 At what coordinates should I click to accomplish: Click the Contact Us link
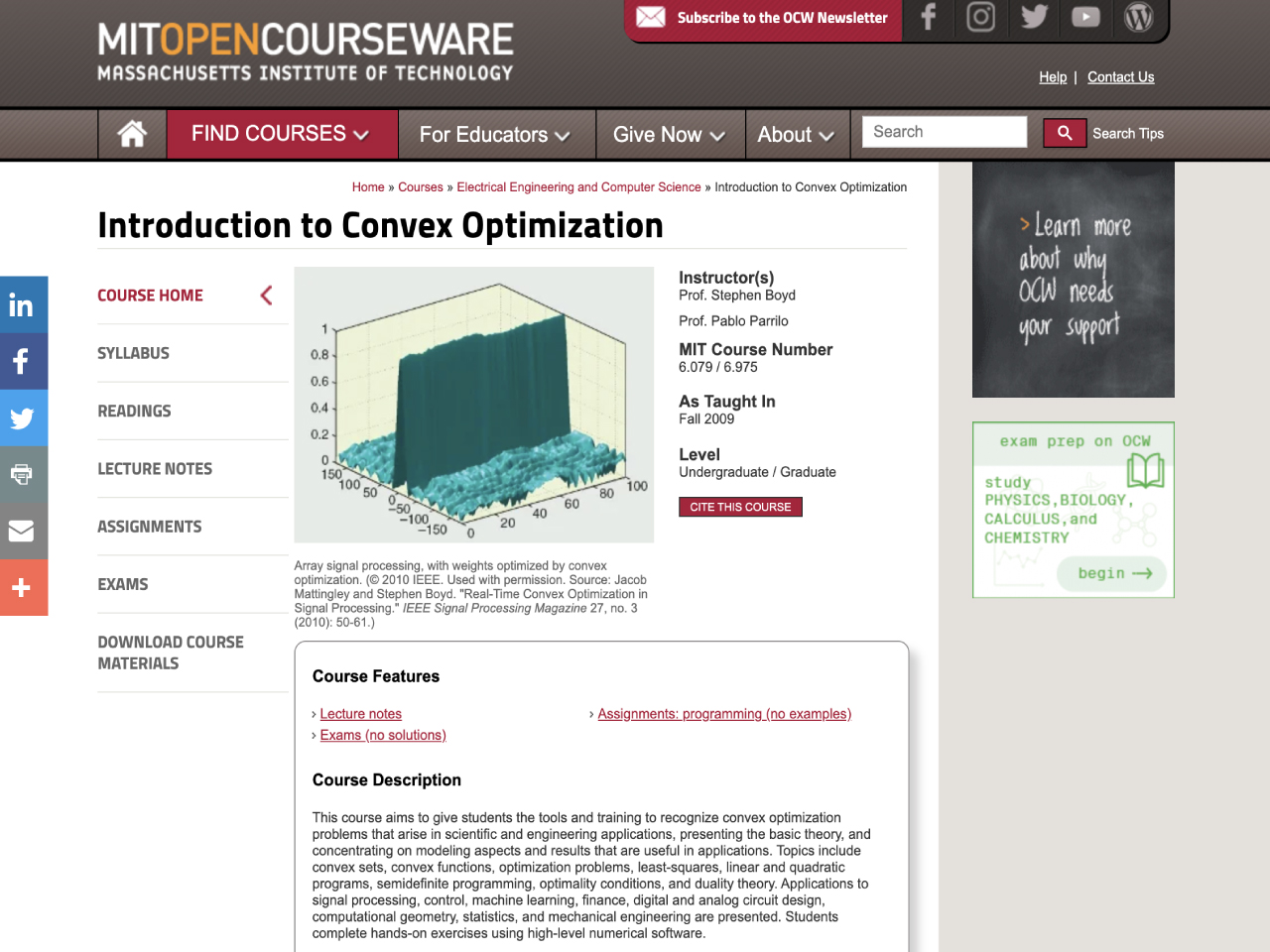pos(1121,77)
